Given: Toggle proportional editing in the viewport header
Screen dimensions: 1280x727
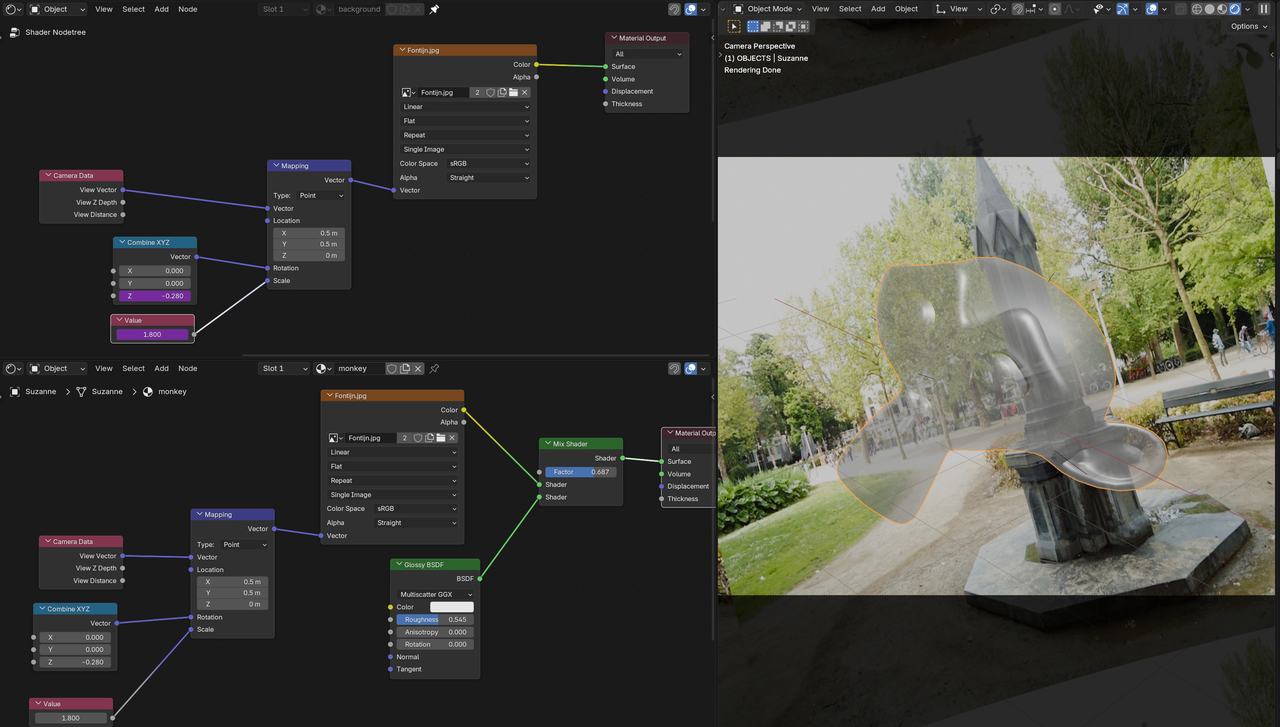Looking at the screenshot, I should 1056,9.
